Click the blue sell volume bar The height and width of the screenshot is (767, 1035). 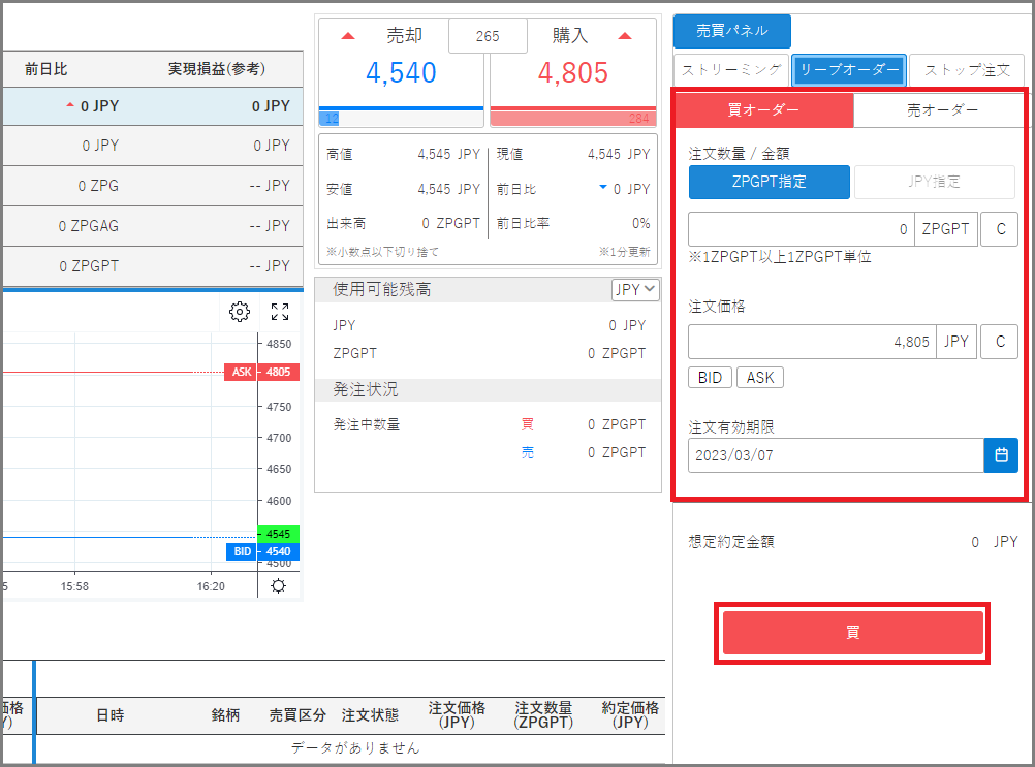pos(329,119)
